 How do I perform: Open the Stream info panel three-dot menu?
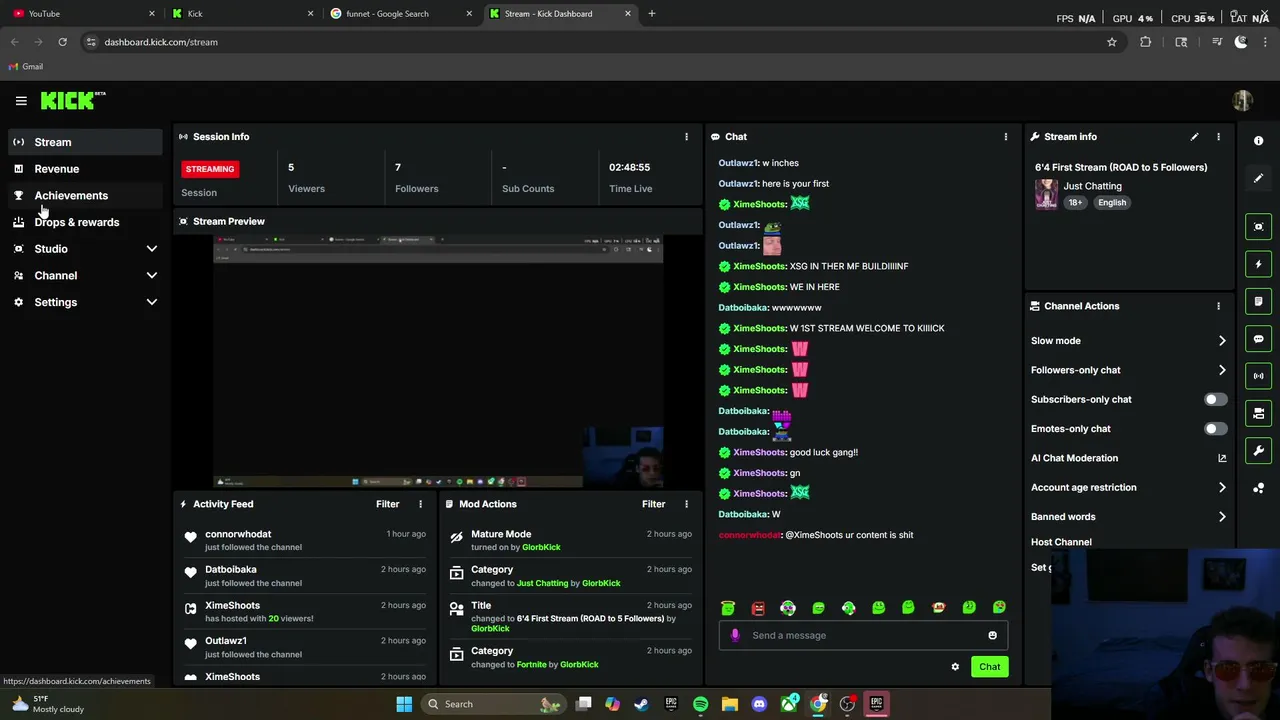(1218, 137)
